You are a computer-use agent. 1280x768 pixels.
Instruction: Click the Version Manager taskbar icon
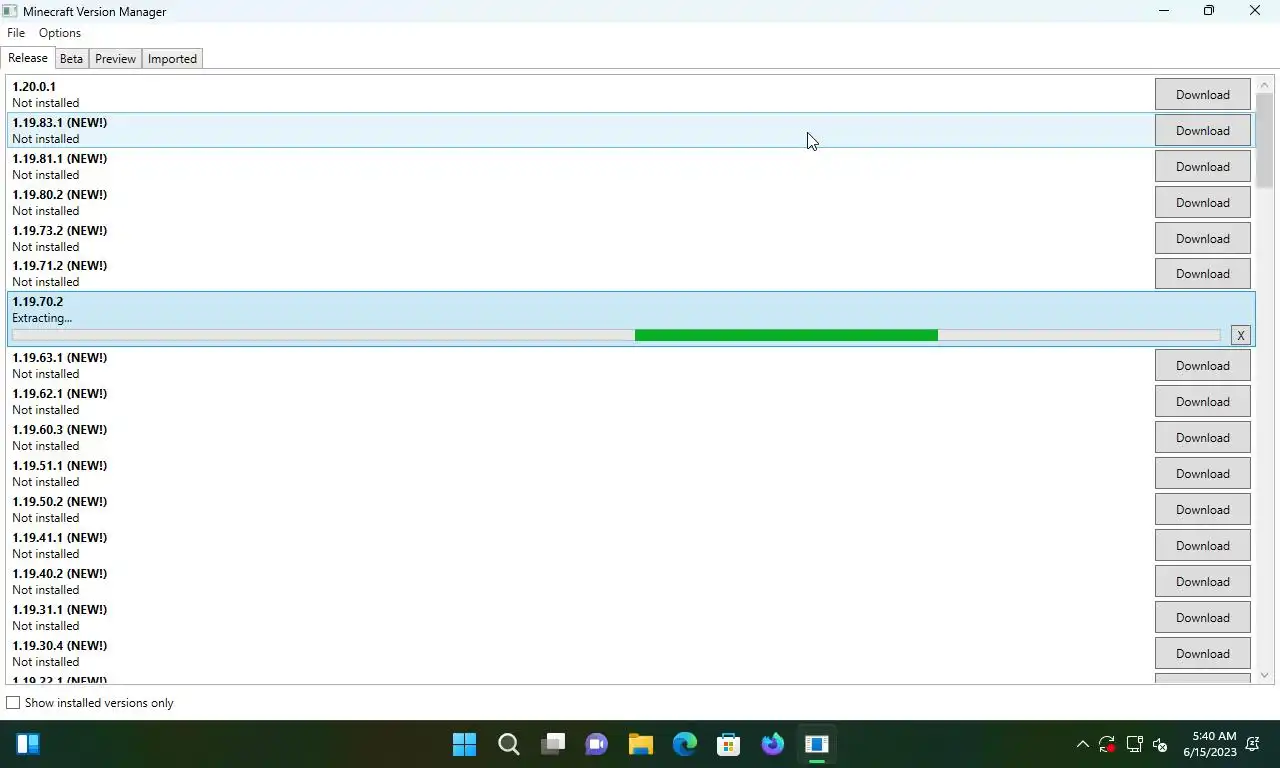817,744
